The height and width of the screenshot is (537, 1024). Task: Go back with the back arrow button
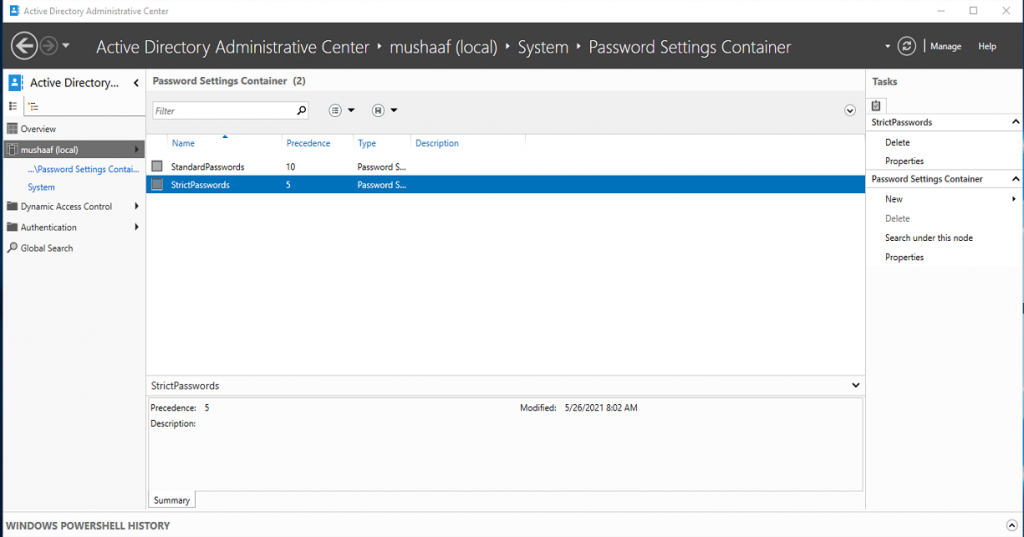24,46
